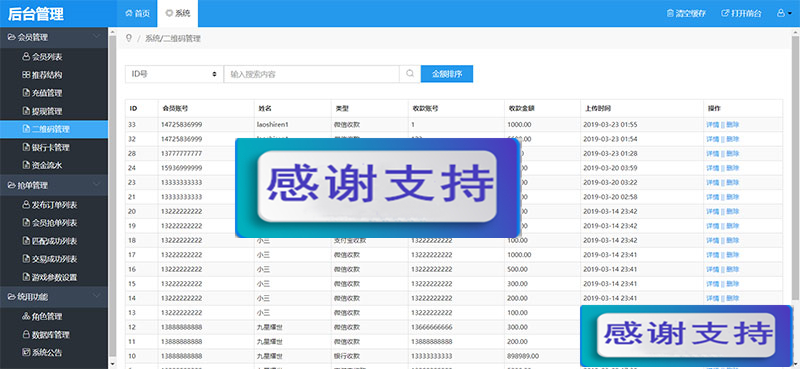Image resolution: width=800 pixels, height=369 pixels.
Task: Click the 姓名 column header
Action: coord(264,108)
